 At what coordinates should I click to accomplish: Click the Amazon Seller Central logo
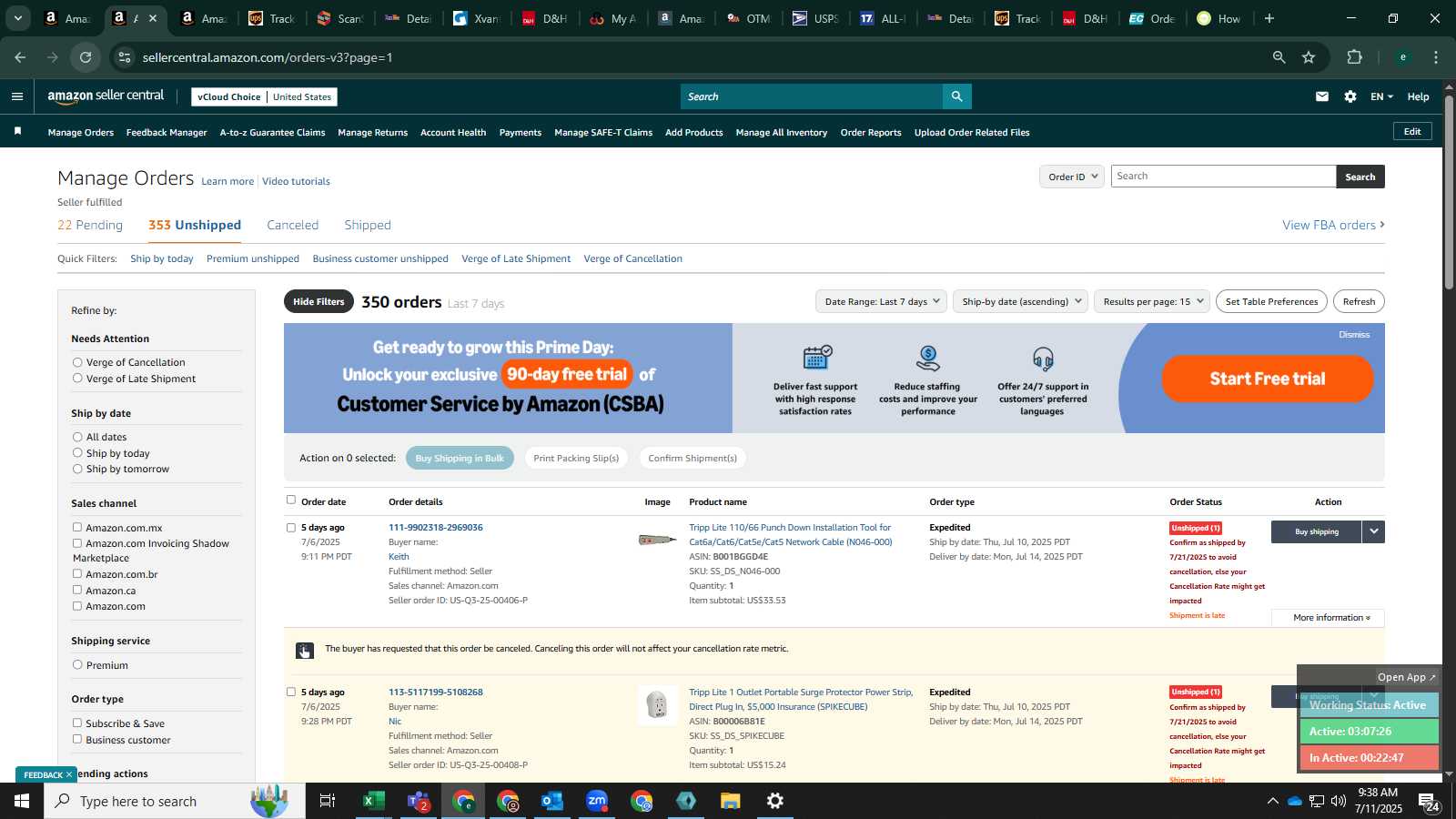(106, 96)
